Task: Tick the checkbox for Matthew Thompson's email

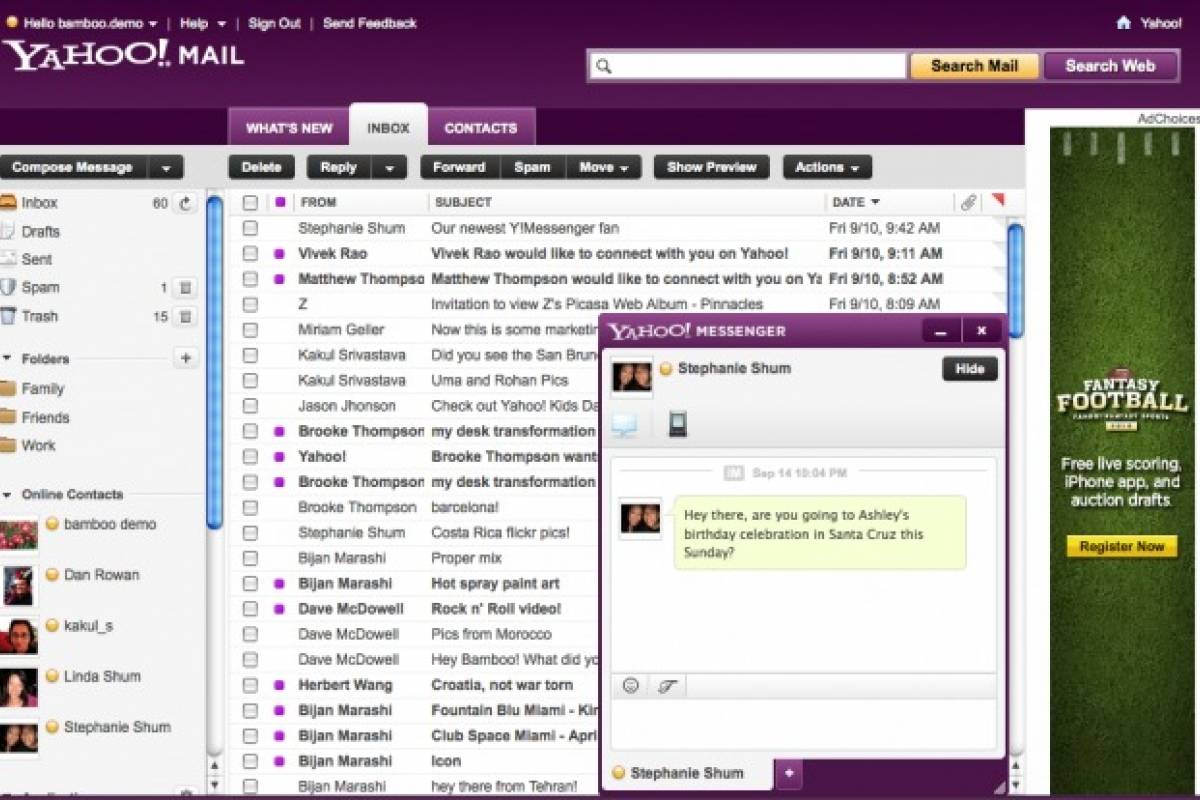Action: coord(250,279)
